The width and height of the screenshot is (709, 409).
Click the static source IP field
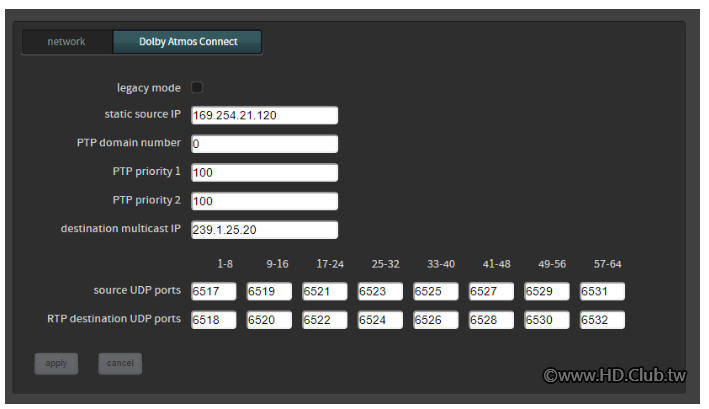265,115
